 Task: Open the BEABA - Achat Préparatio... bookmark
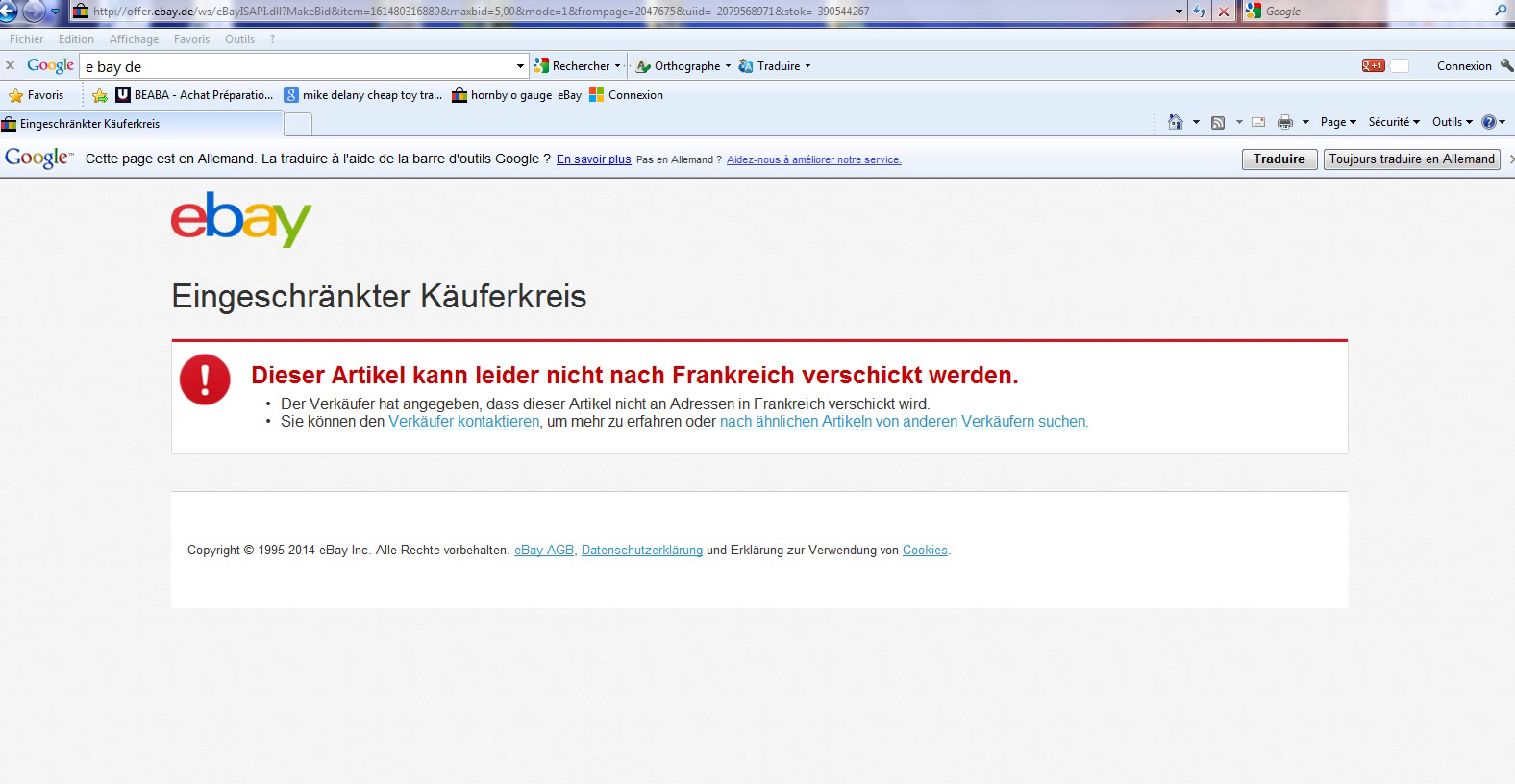pyautogui.click(x=193, y=95)
